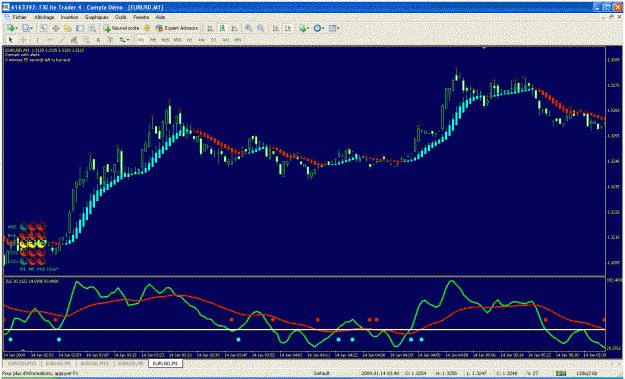Zoom out on the chart
Viewport: 625px width, 379px height.
(x=261, y=28)
